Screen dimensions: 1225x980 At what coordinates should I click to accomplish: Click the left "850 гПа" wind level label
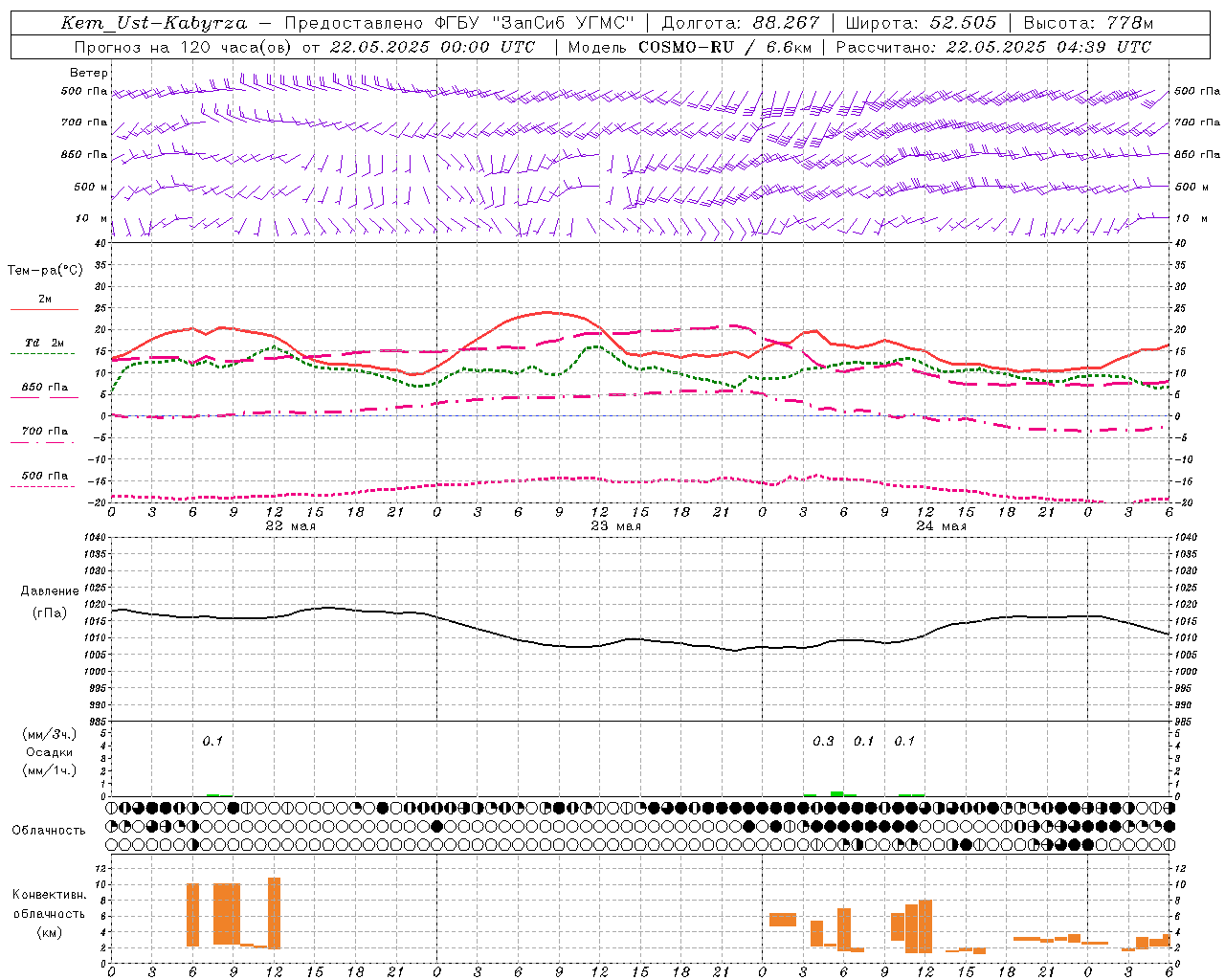pos(84,154)
